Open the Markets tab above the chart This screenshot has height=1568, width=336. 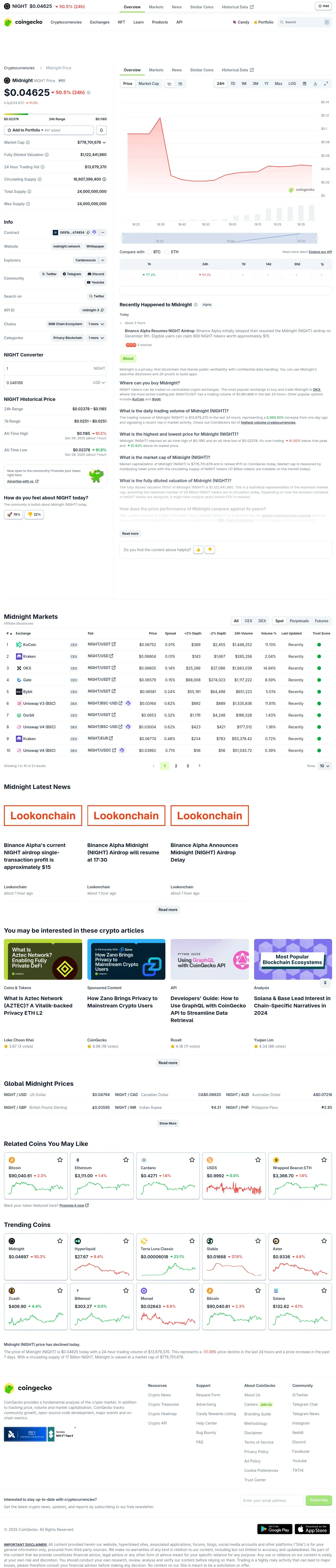(x=156, y=70)
